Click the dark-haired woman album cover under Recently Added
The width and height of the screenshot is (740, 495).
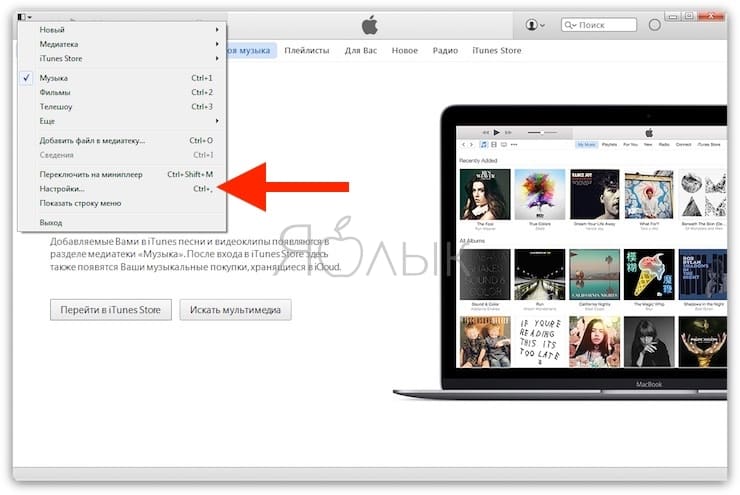[x=485, y=194]
